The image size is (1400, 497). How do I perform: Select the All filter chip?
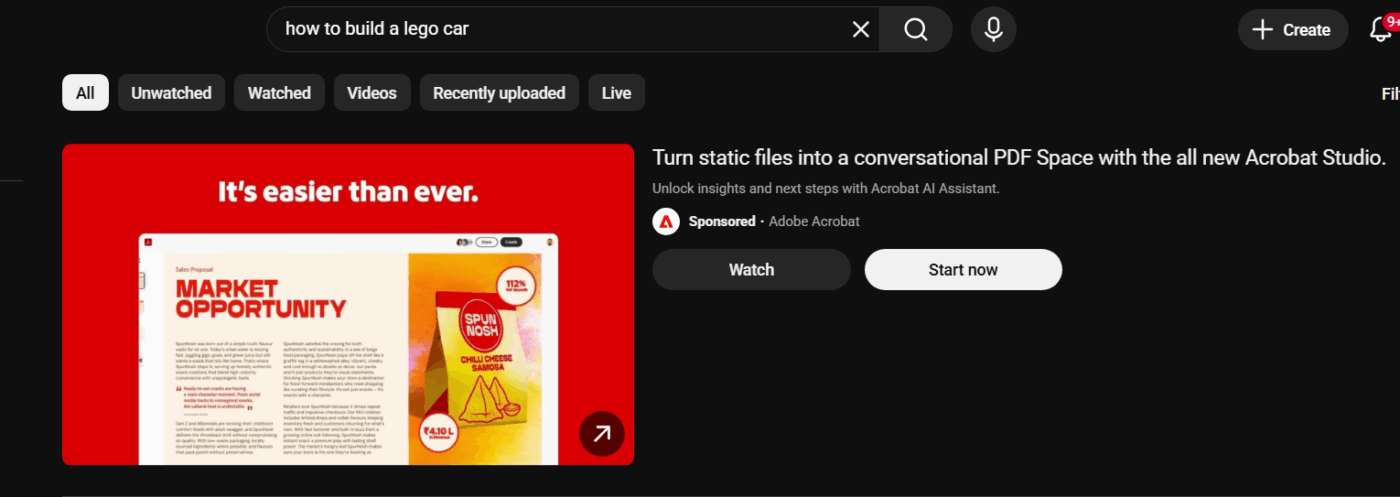85,93
